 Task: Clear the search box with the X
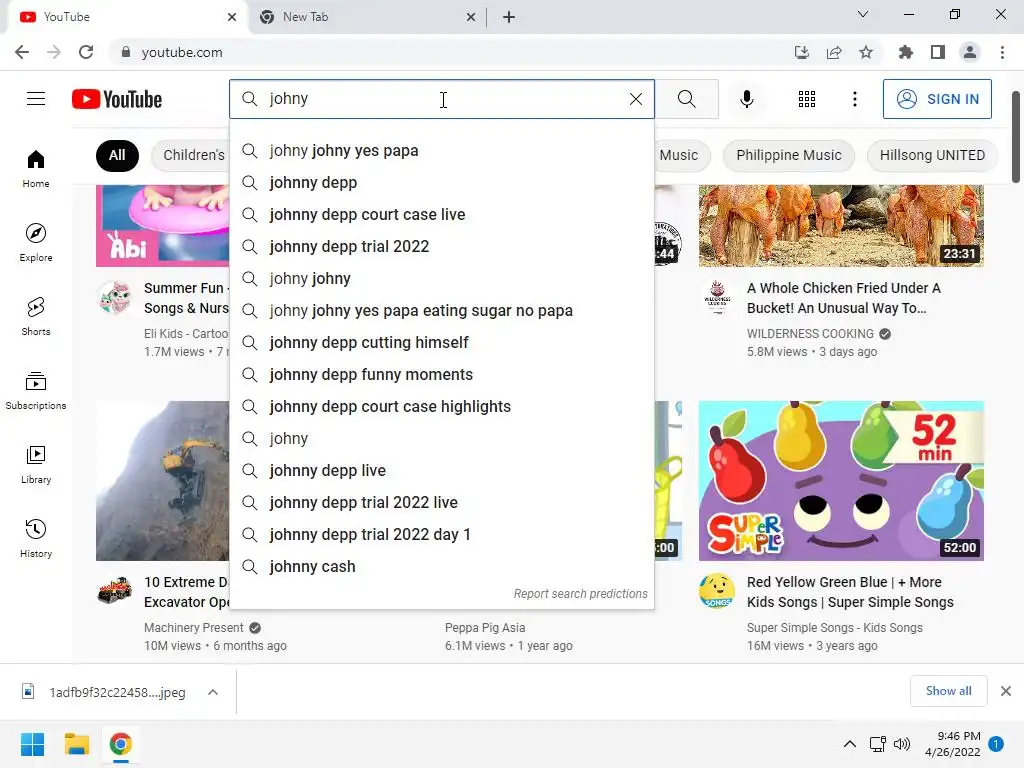[x=635, y=99]
